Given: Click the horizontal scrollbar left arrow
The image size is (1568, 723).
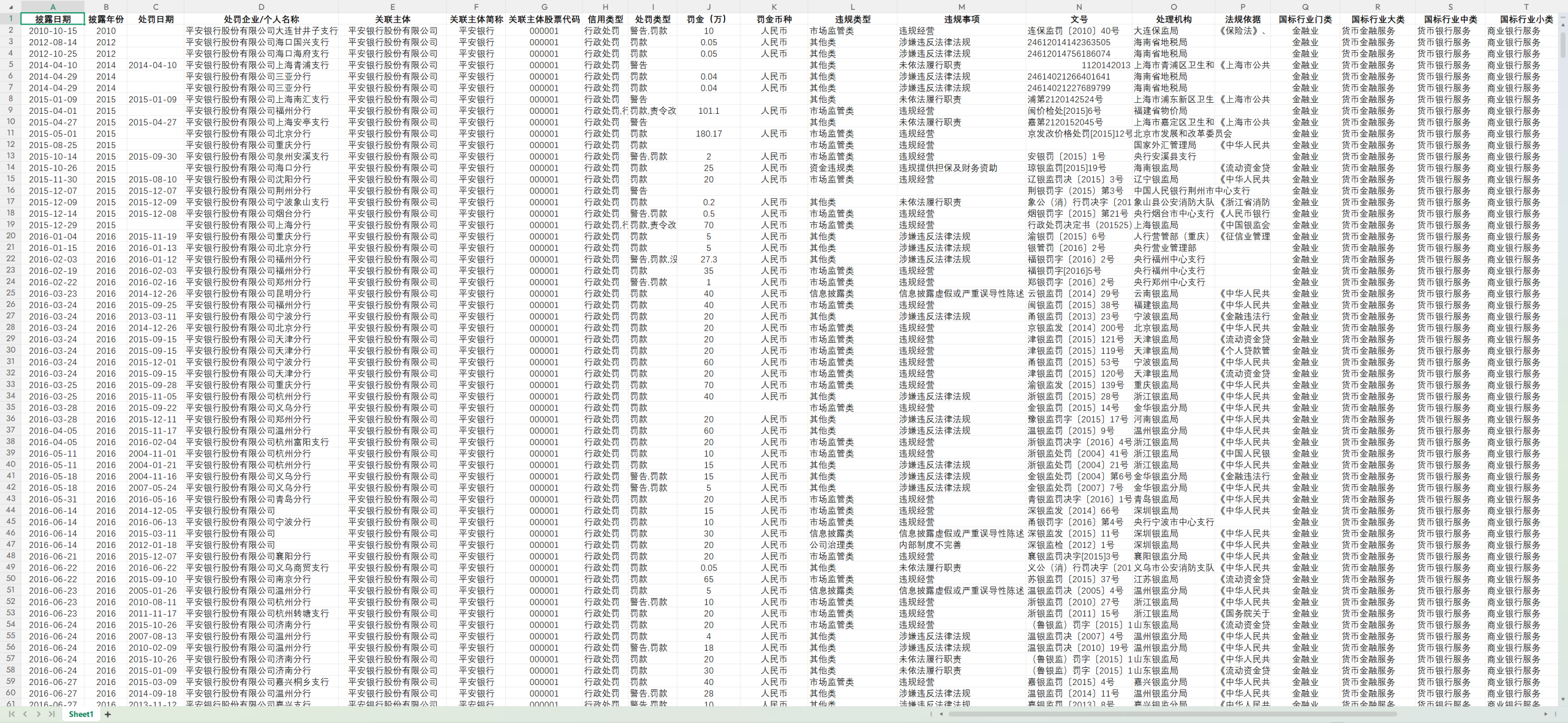Looking at the screenshot, I should click(x=941, y=714).
